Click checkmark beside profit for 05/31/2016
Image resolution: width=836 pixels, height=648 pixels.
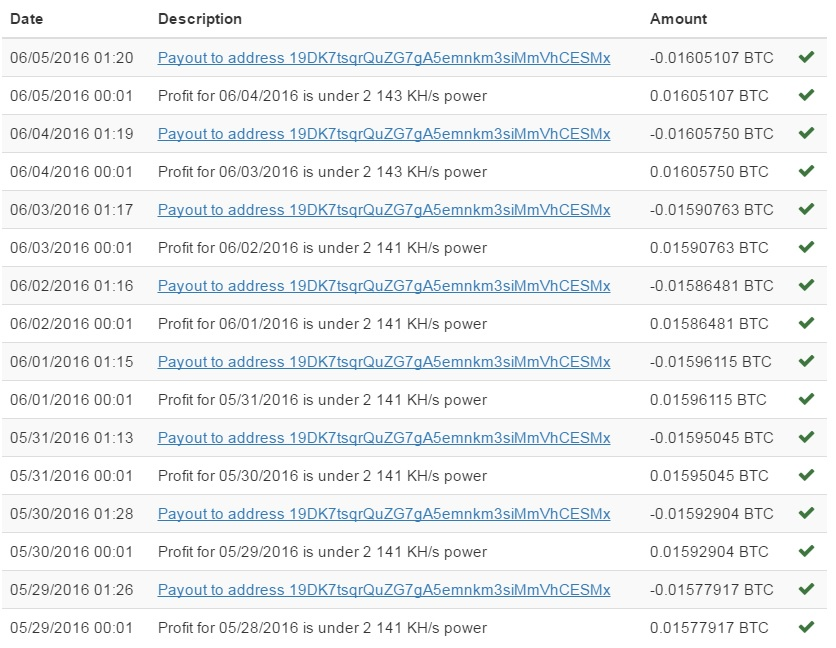point(806,399)
